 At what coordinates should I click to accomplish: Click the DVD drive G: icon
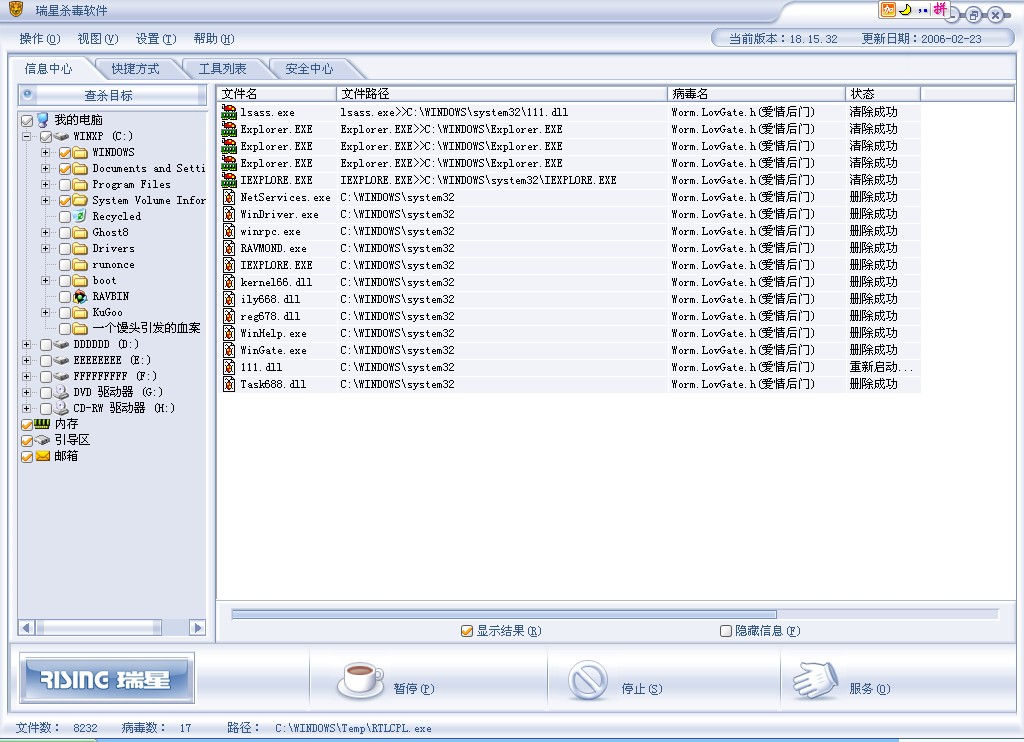point(61,392)
